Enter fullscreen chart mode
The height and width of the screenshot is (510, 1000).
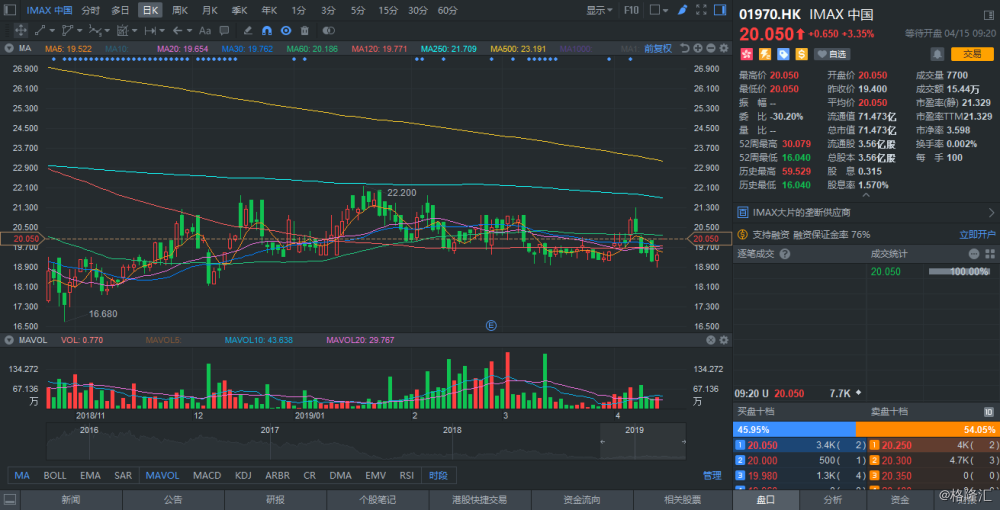pos(700,10)
